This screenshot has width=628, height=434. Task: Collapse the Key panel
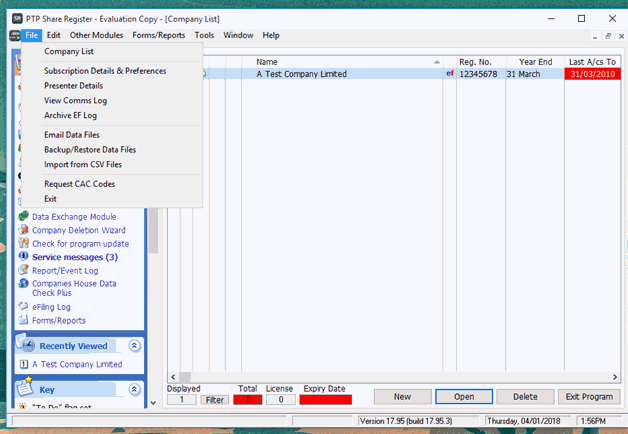point(135,389)
